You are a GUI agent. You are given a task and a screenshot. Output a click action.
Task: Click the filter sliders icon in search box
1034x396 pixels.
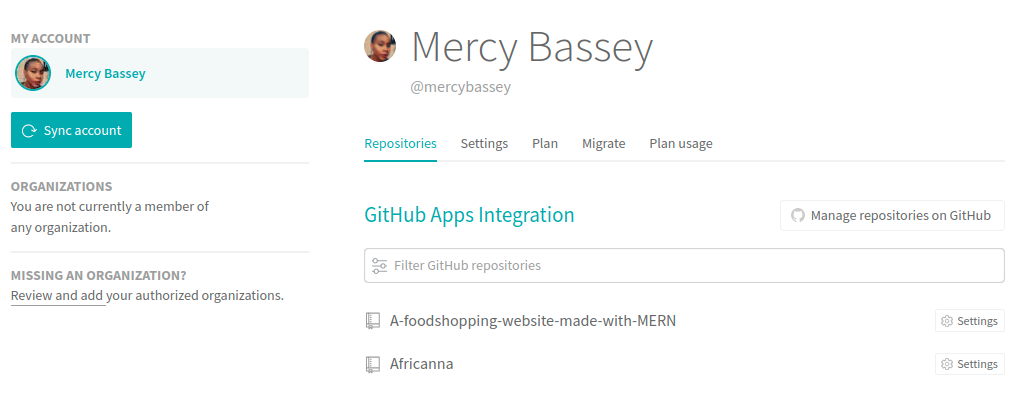379,266
